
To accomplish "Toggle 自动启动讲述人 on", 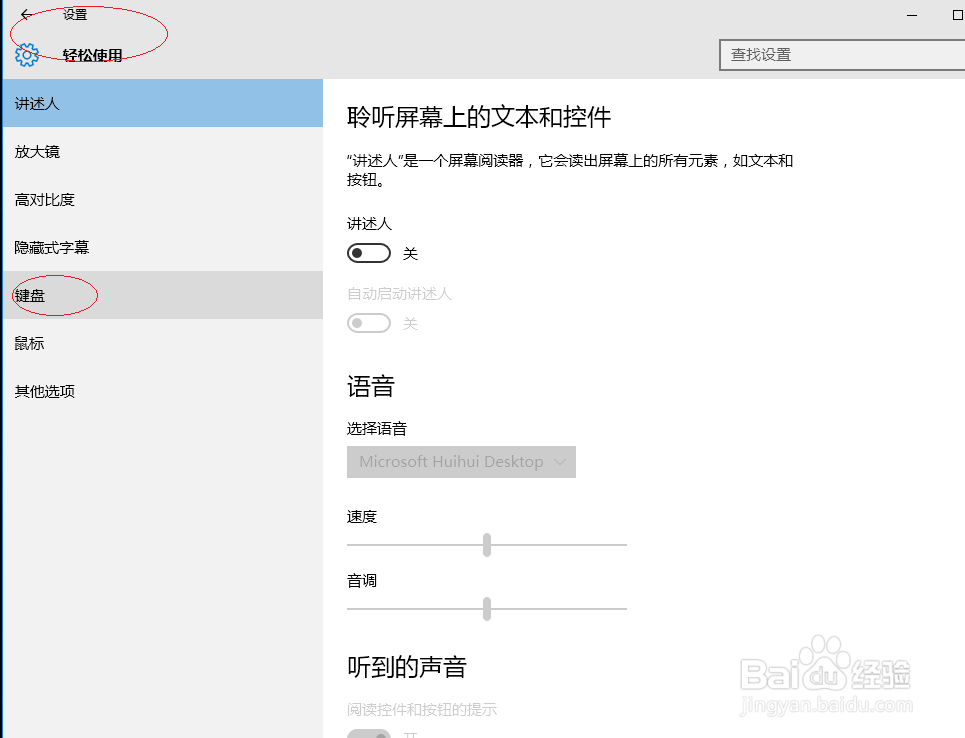I will pyautogui.click(x=369, y=323).
